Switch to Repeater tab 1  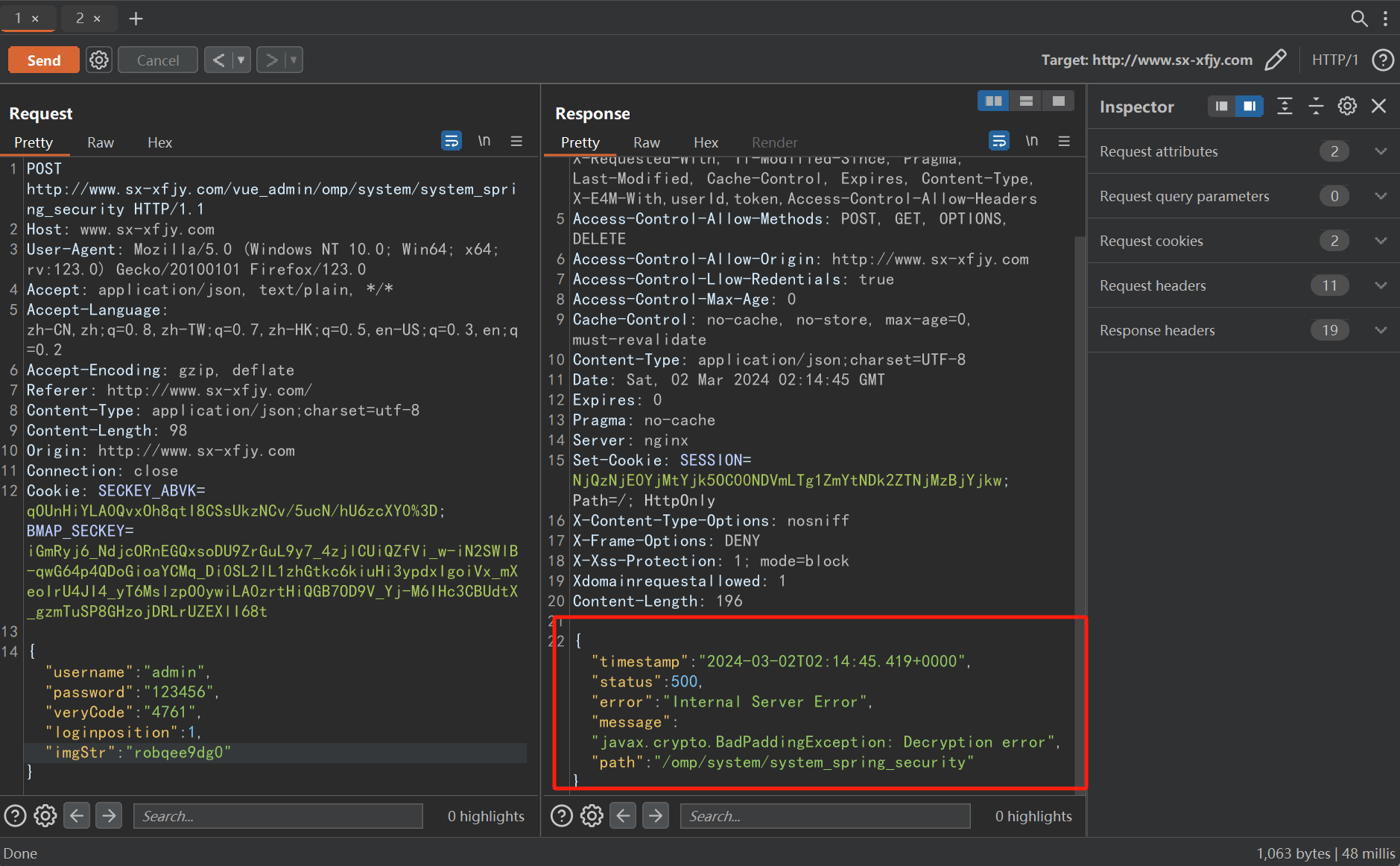tap(18, 18)
